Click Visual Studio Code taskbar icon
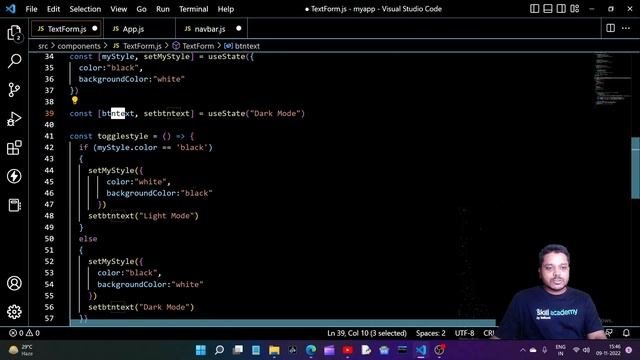Viewport: 640px width, 360px height. pyautogui.click(x=421, y=350)
